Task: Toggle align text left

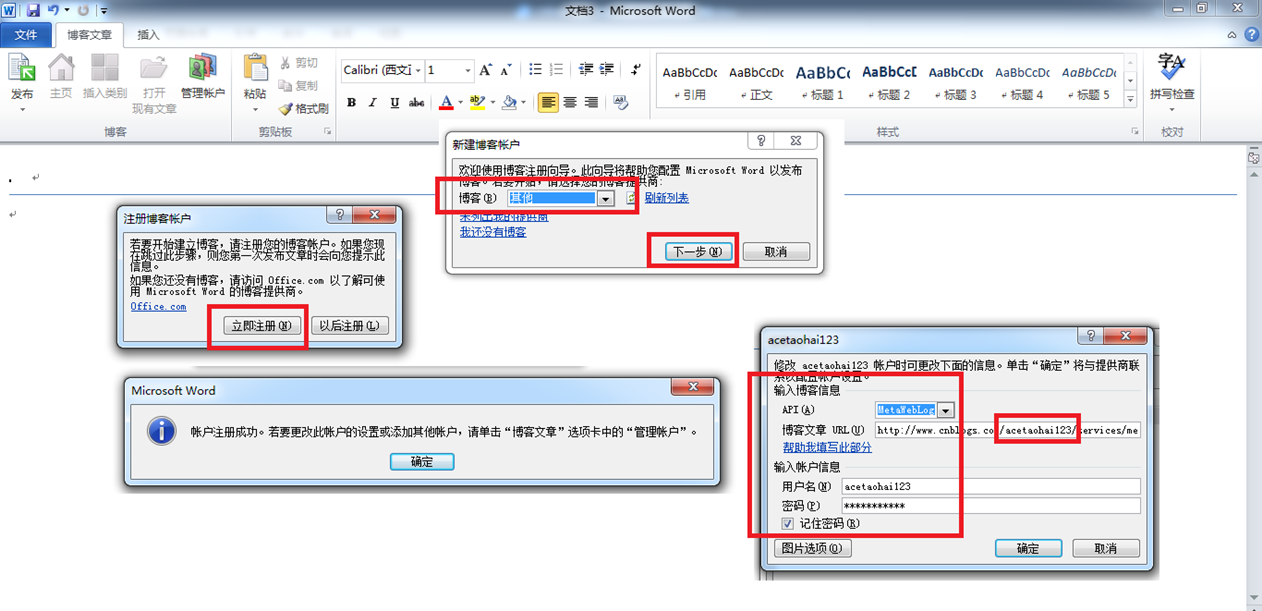Action: [548, 102]
